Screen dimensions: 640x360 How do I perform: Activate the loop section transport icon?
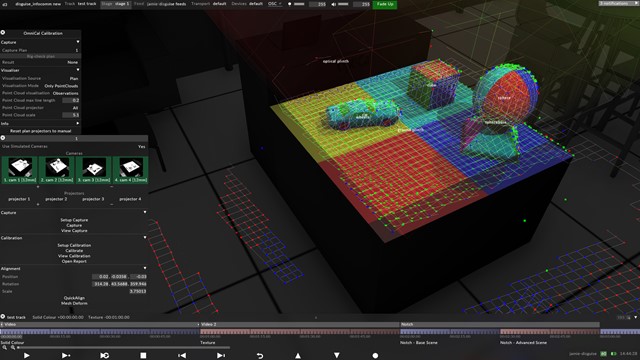tap(104, 356)
